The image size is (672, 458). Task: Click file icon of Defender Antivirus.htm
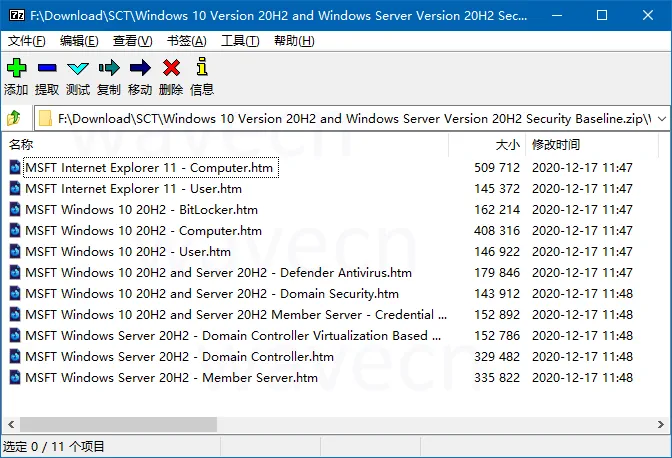pyautogui.click(x=15, y=272)
